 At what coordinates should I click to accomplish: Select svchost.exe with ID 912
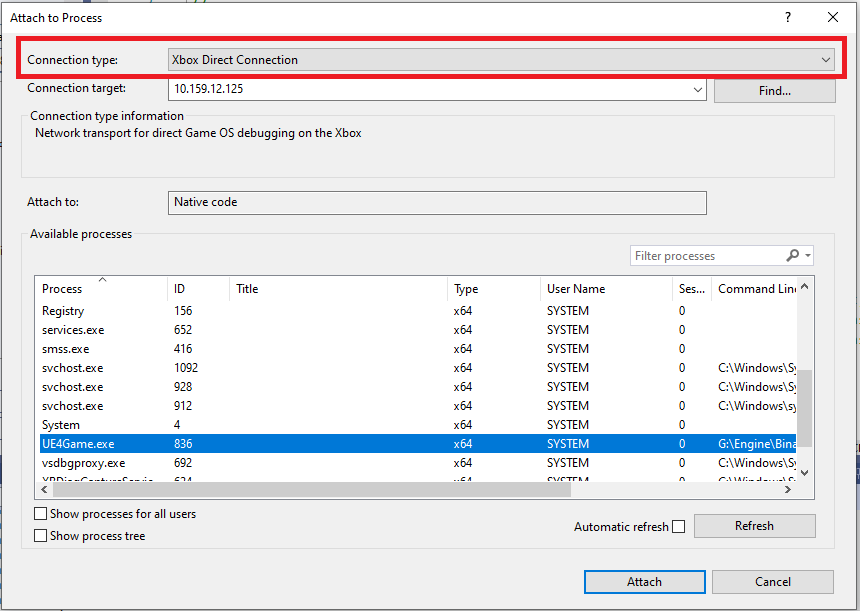418,406
